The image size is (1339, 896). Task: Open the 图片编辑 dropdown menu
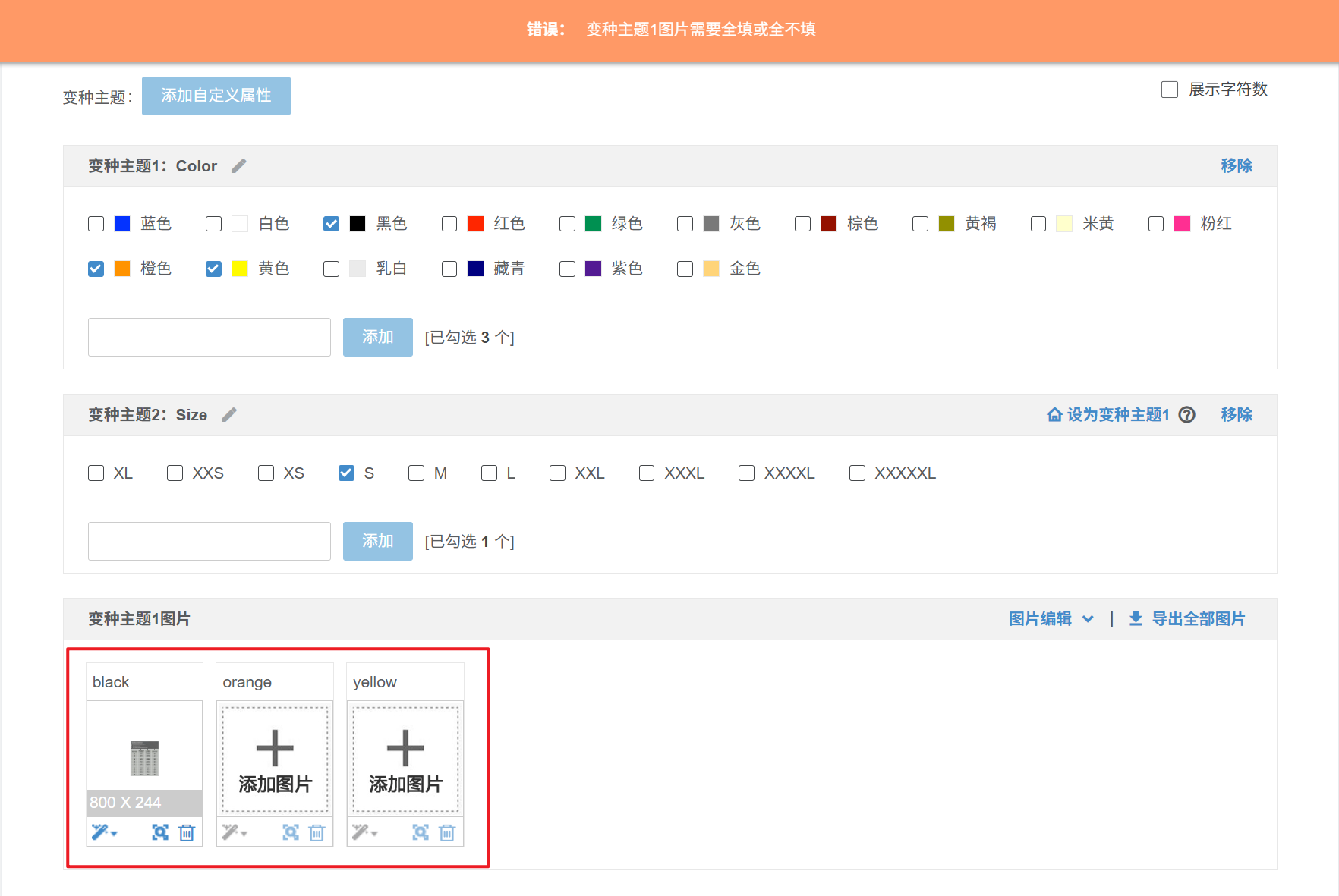pos(1051,619)
